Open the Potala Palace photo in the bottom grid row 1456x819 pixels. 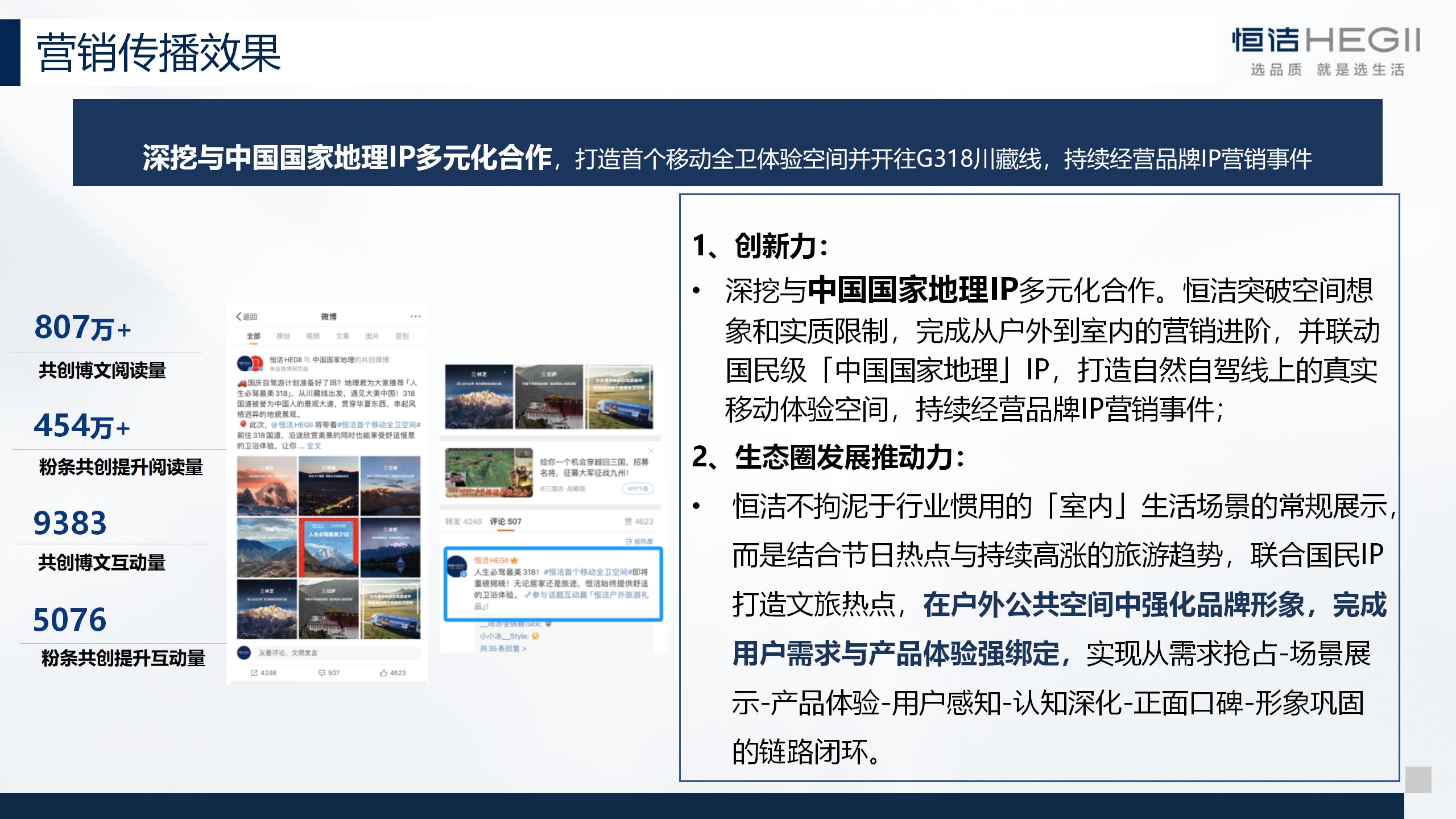pos(329,609)
